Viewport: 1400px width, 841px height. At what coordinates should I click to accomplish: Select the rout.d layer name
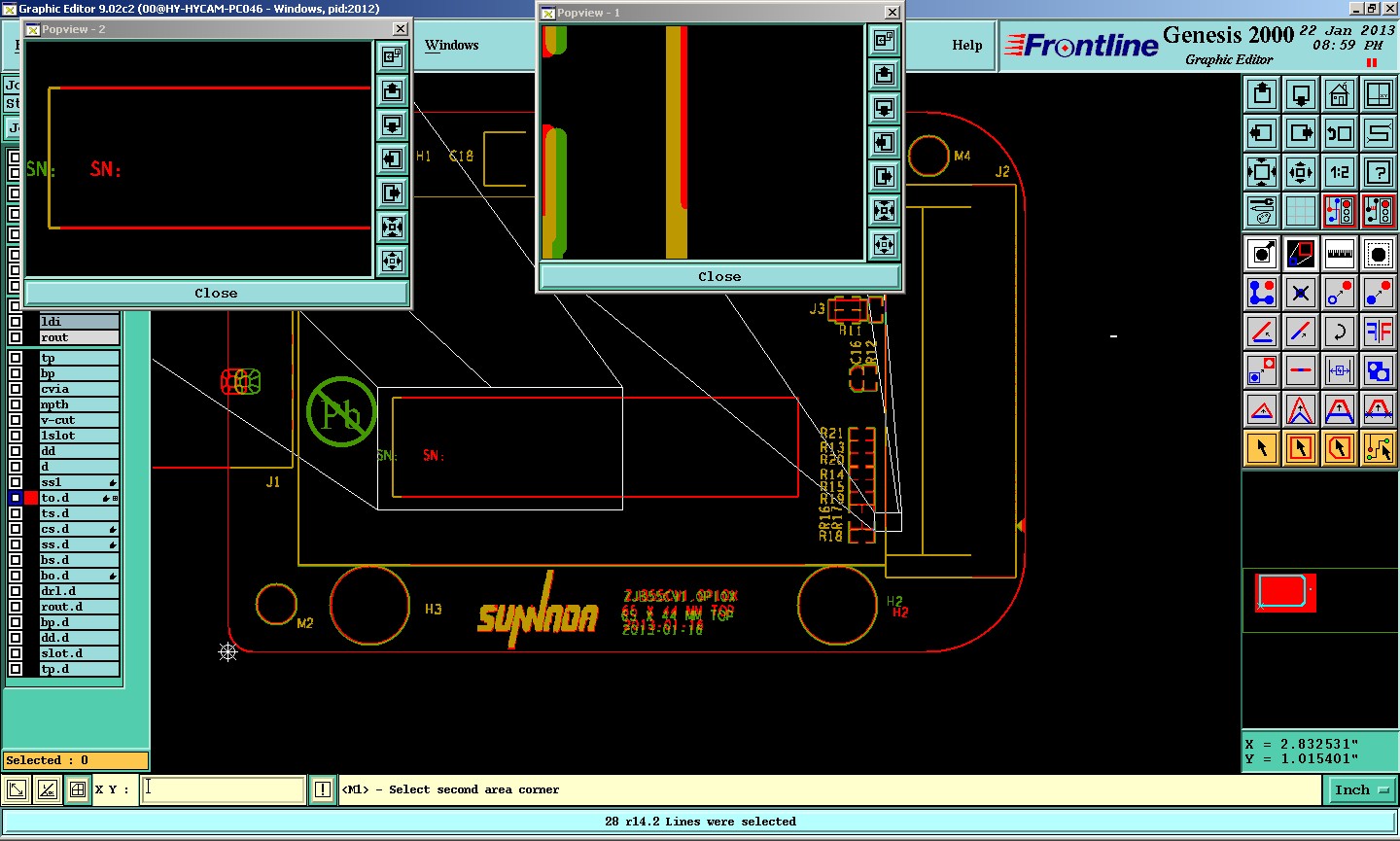[x=79, y=607]
